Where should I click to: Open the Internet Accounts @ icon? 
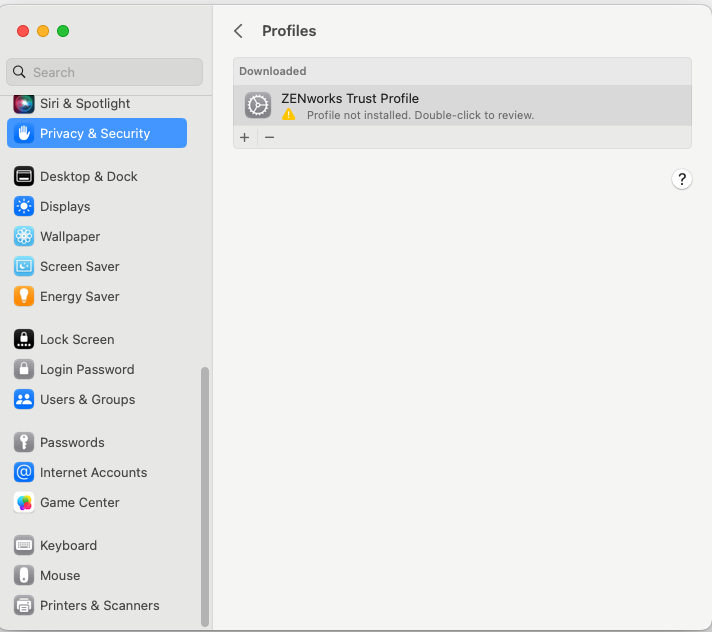click(24, 472)
